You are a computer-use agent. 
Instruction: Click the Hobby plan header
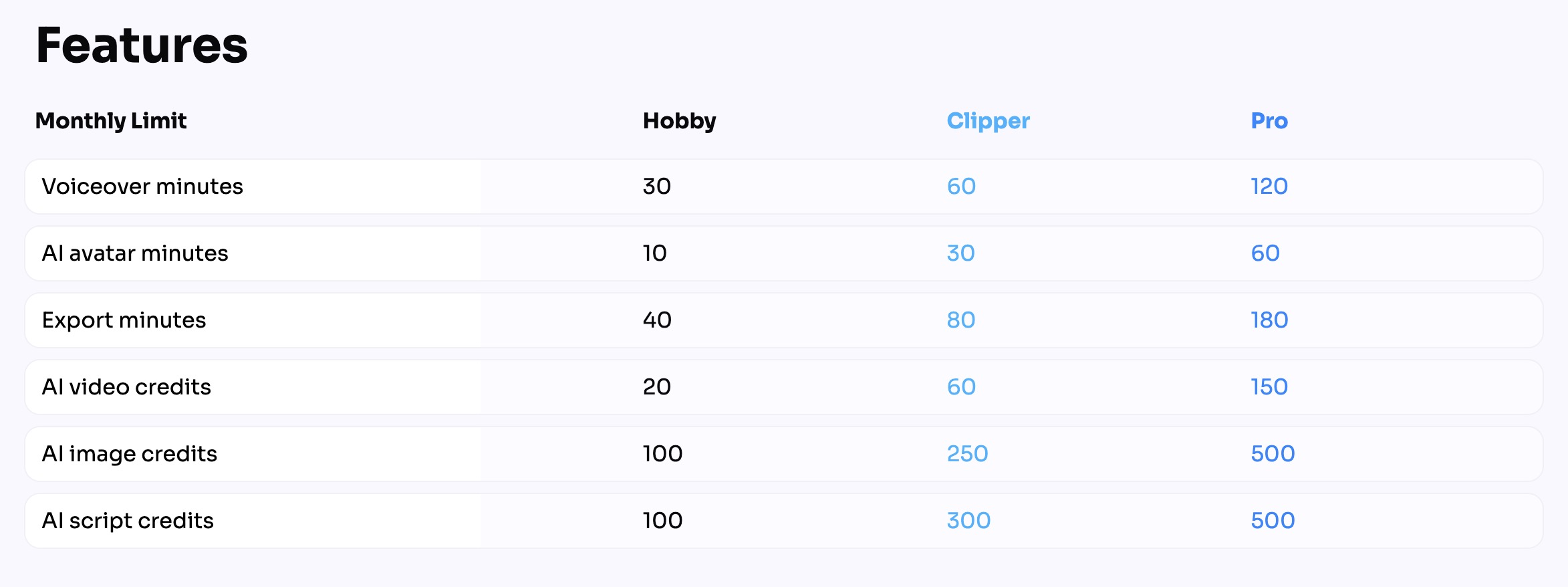[679, 120]
